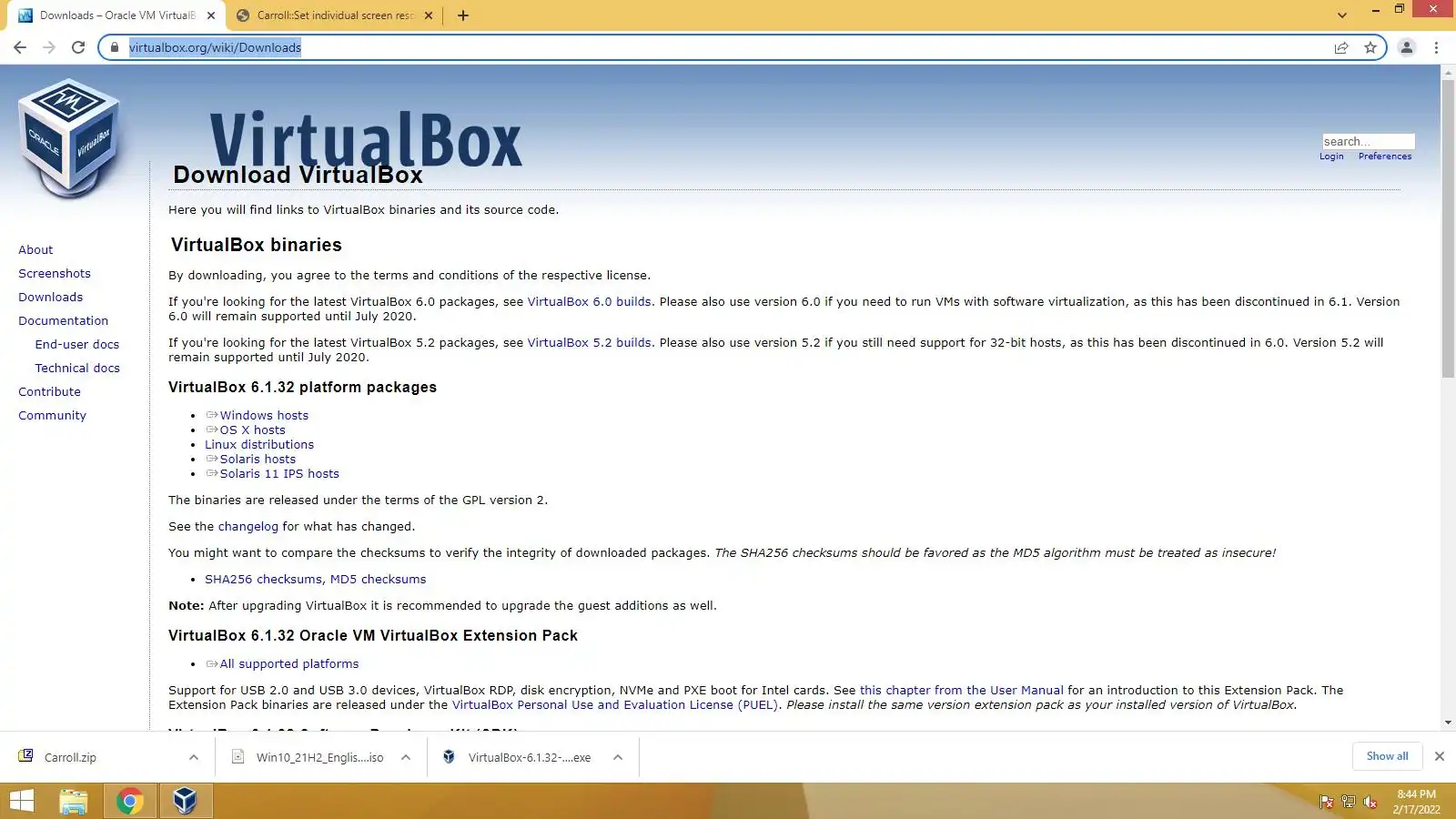
Task: Open the Windows Start button
Action: tap(22, 801)
